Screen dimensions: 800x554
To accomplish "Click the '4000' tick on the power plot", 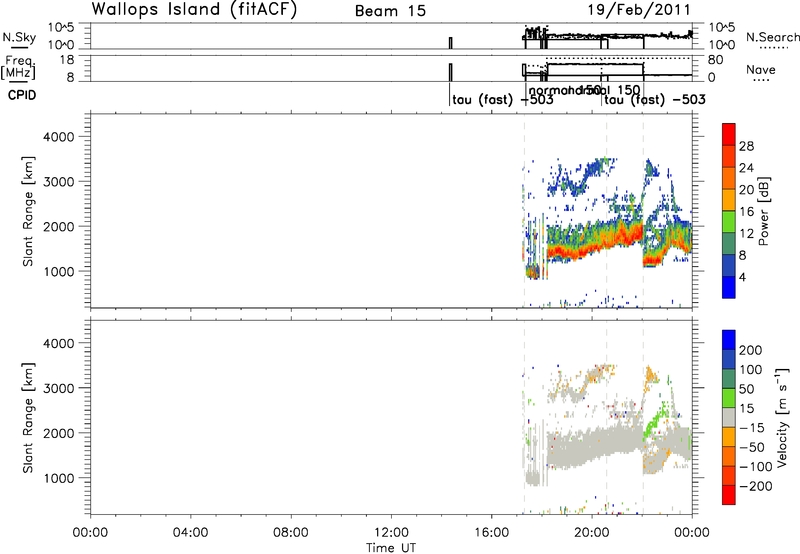I will 58,137.
